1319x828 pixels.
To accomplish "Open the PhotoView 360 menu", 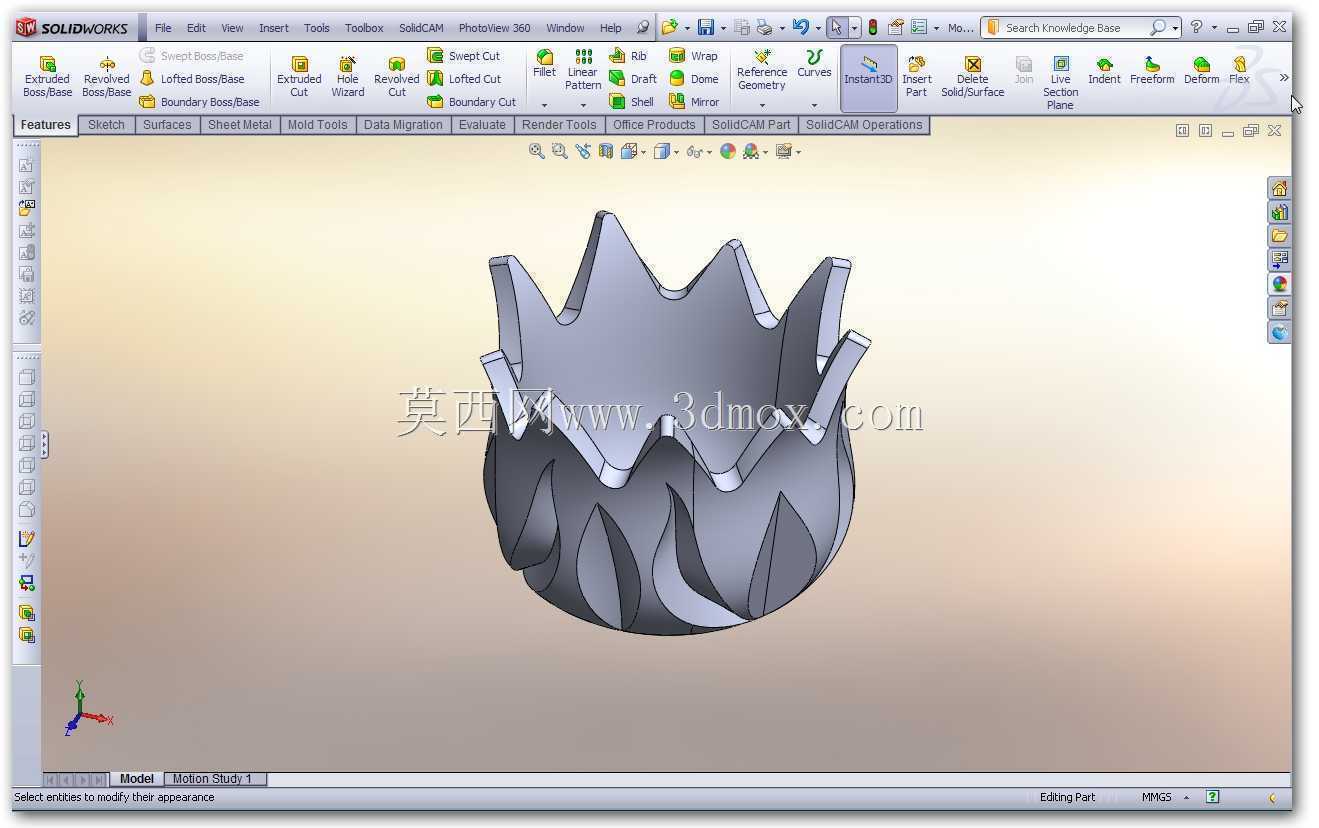I will [494, 28].
